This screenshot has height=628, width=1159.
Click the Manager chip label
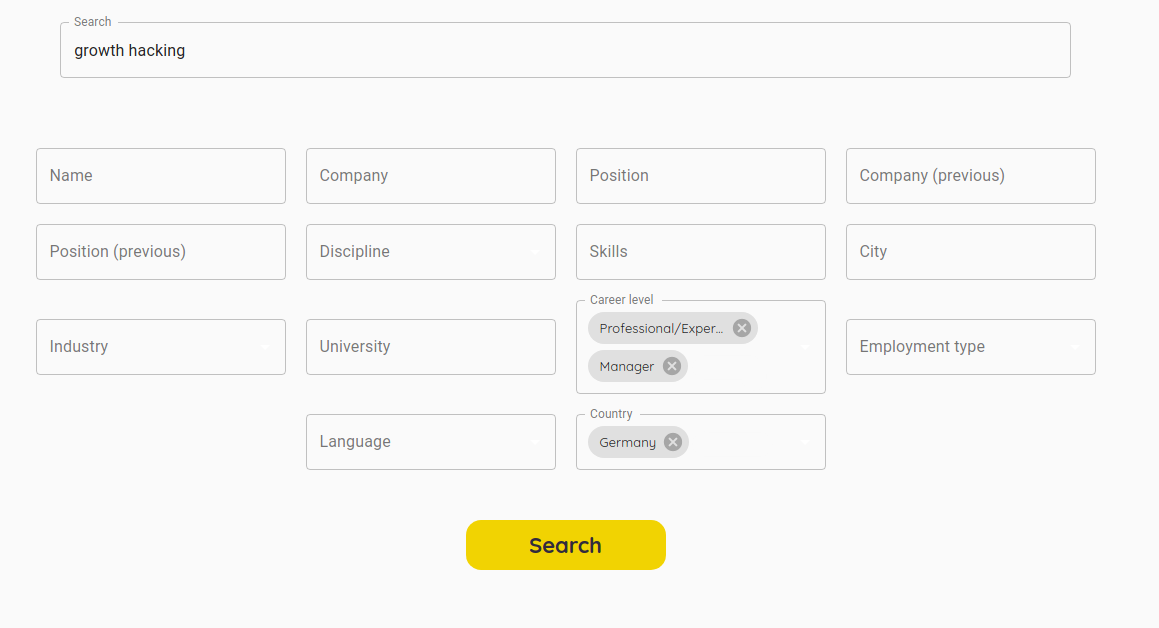(627, 367)
